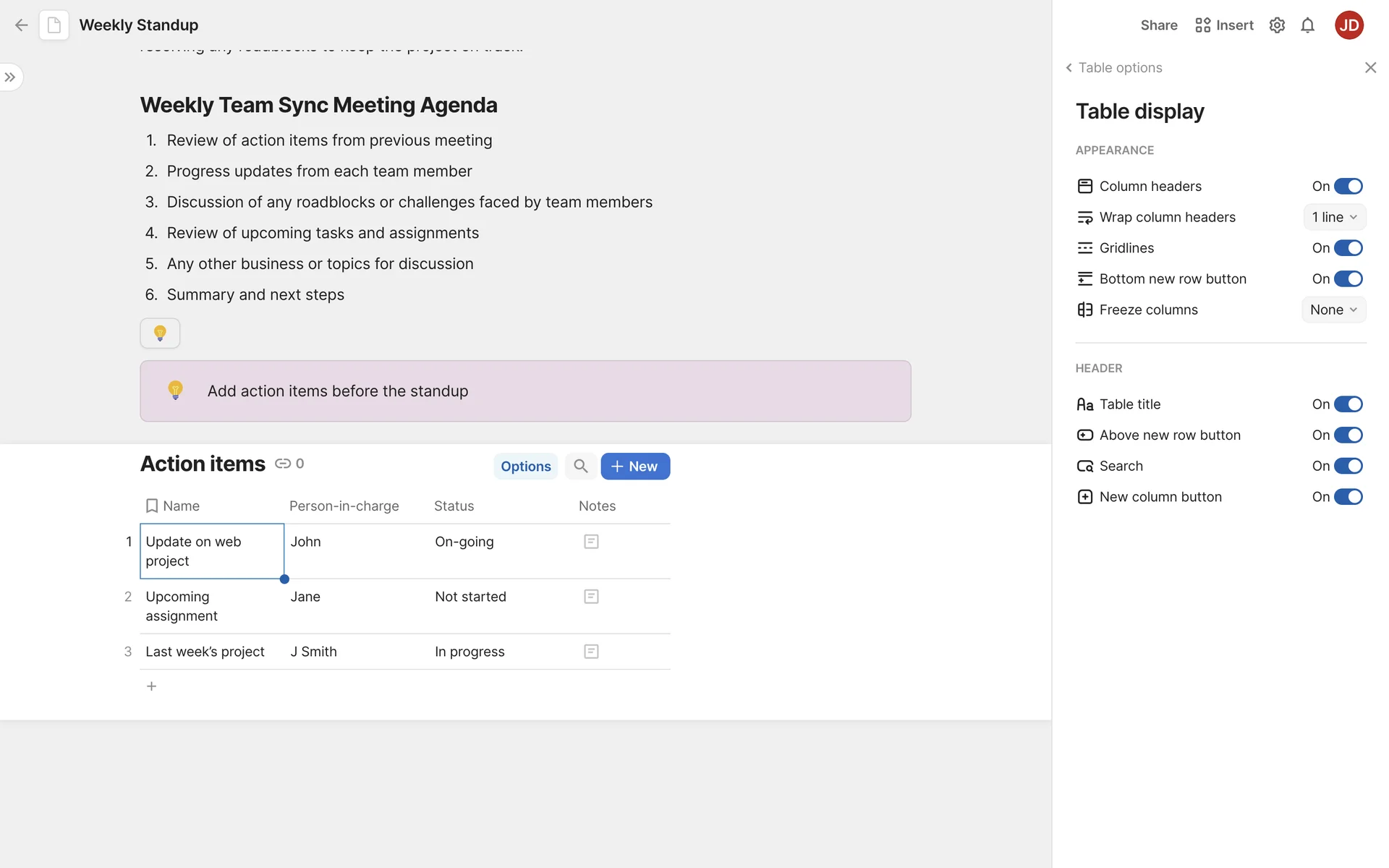The height and width of the screenshot is (868, 1389).
Task: Open Wrap column headers 1 line dropdown
Action: [1334, 217]
